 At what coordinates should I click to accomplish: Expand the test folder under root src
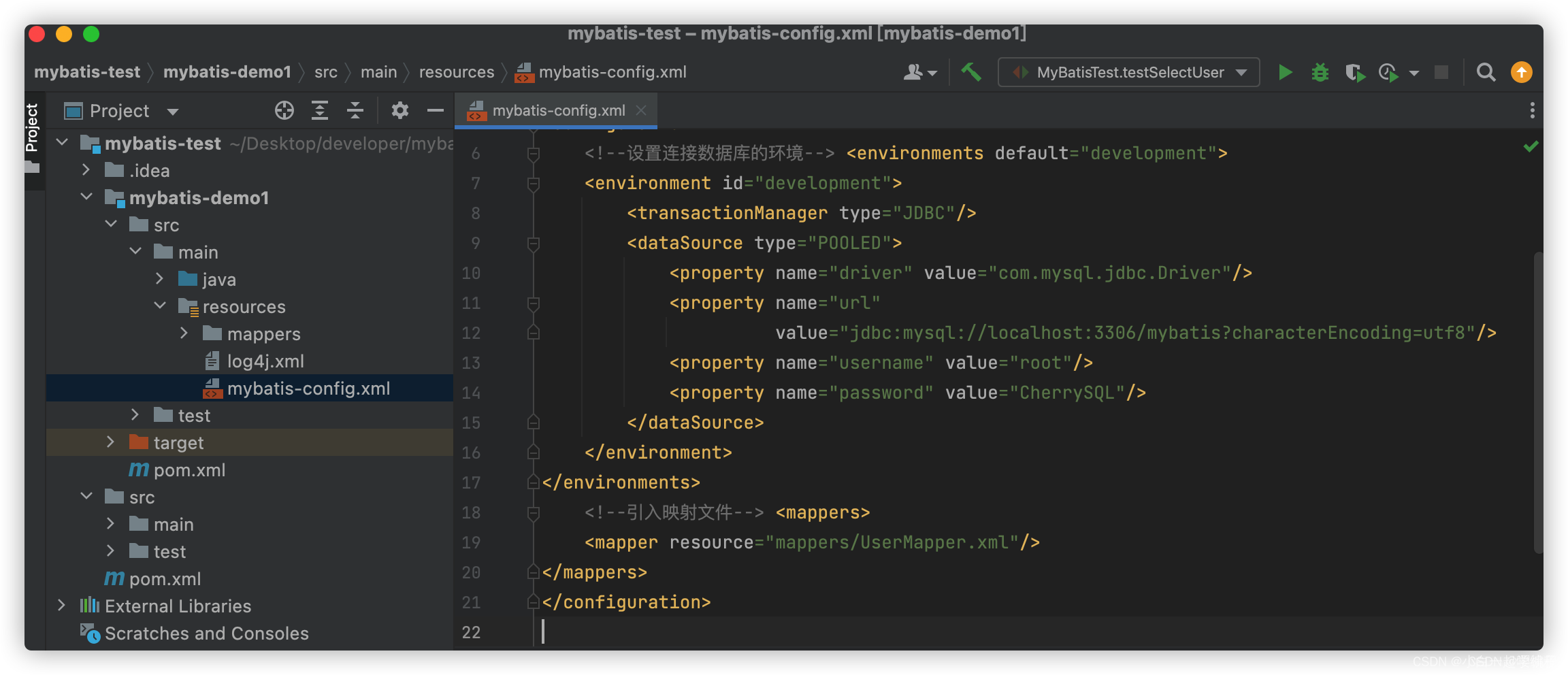pos(110,550)
